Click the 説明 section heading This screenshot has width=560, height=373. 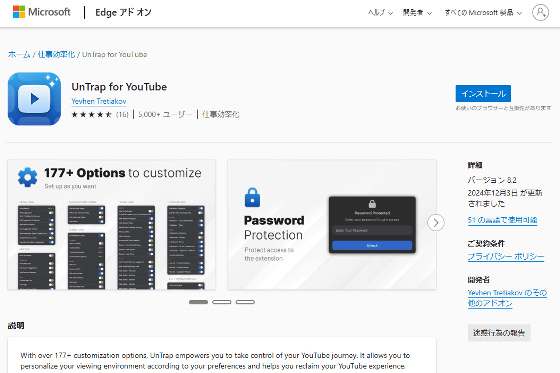pyautogui.click(x=16, y=325)
